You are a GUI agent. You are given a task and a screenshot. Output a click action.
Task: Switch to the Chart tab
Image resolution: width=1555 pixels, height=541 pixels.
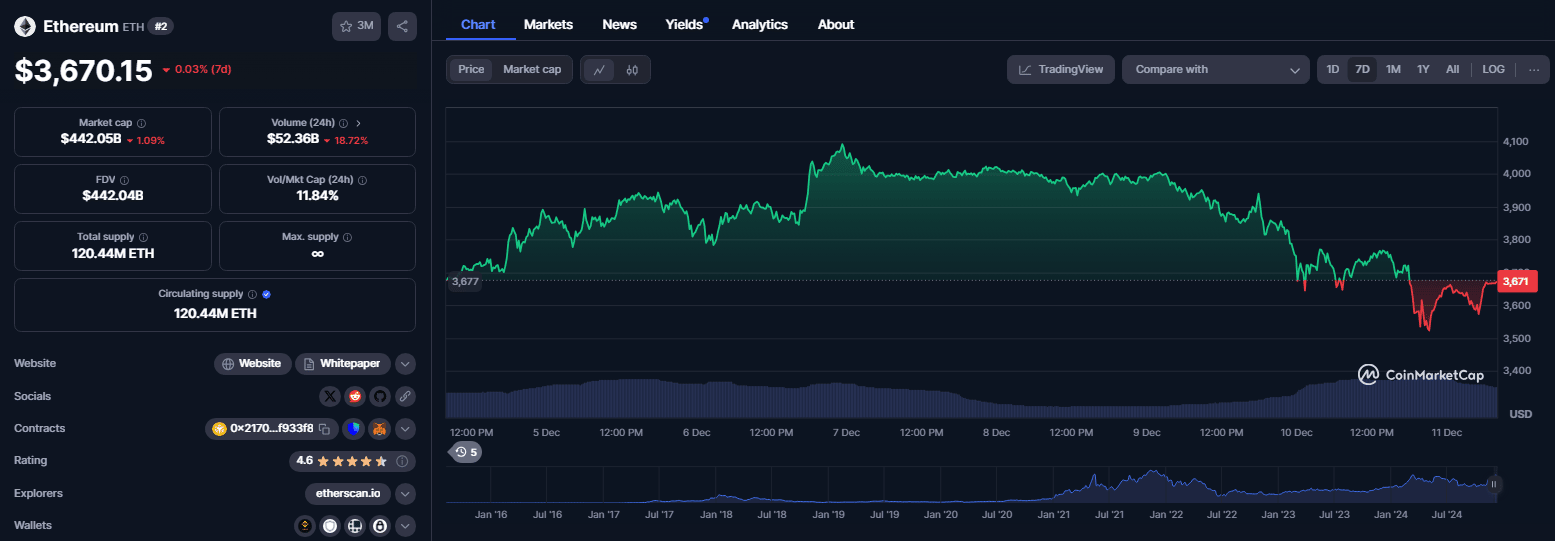click(478, 24)
